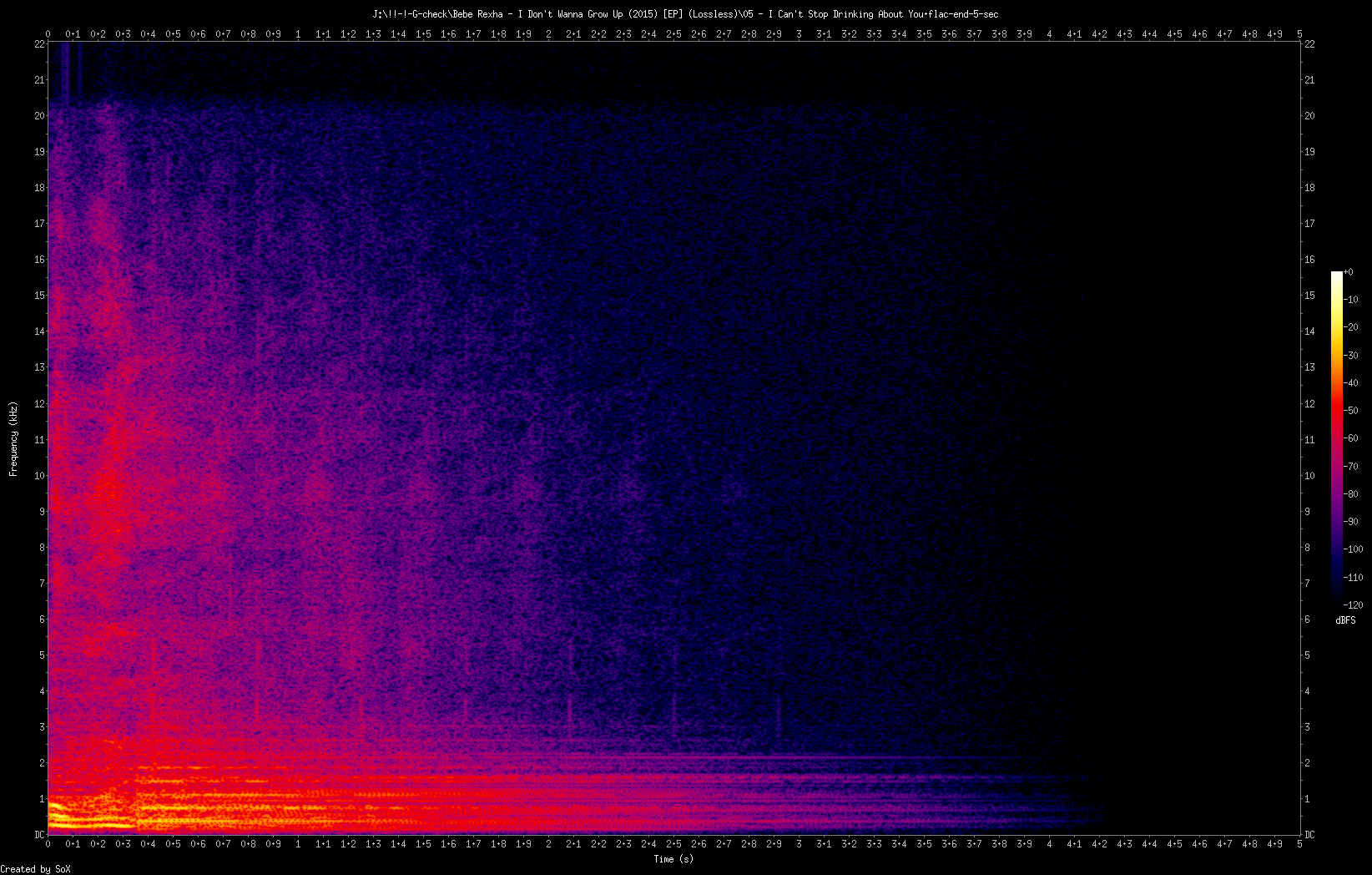The height and width of the screenshot is (875, 1372).
Task: Click "4.2" on the bottom time axis
Action: click(1099, 844)
